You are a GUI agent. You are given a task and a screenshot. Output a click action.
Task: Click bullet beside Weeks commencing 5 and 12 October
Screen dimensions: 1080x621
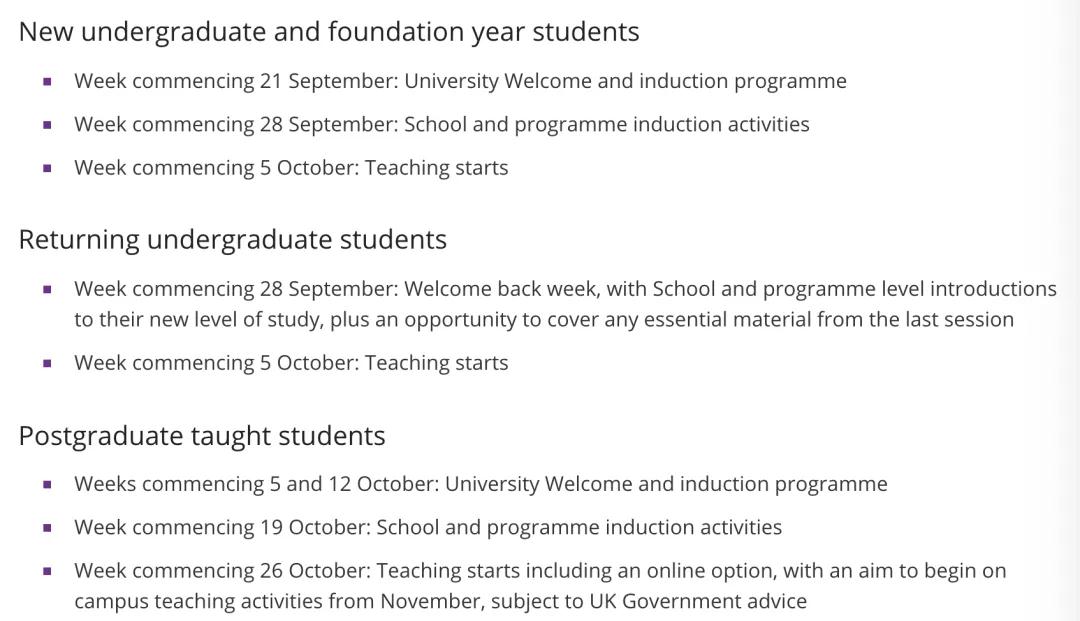tap(47, 485)
